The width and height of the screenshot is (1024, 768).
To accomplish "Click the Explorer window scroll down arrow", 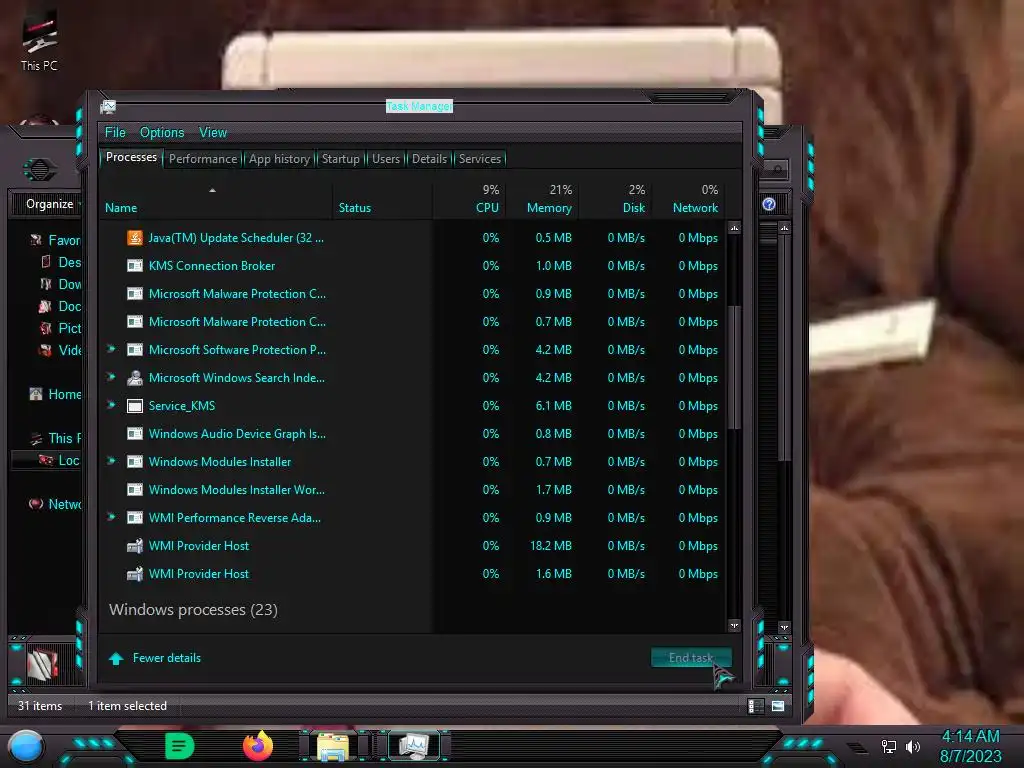I will (x=784, y=628).
